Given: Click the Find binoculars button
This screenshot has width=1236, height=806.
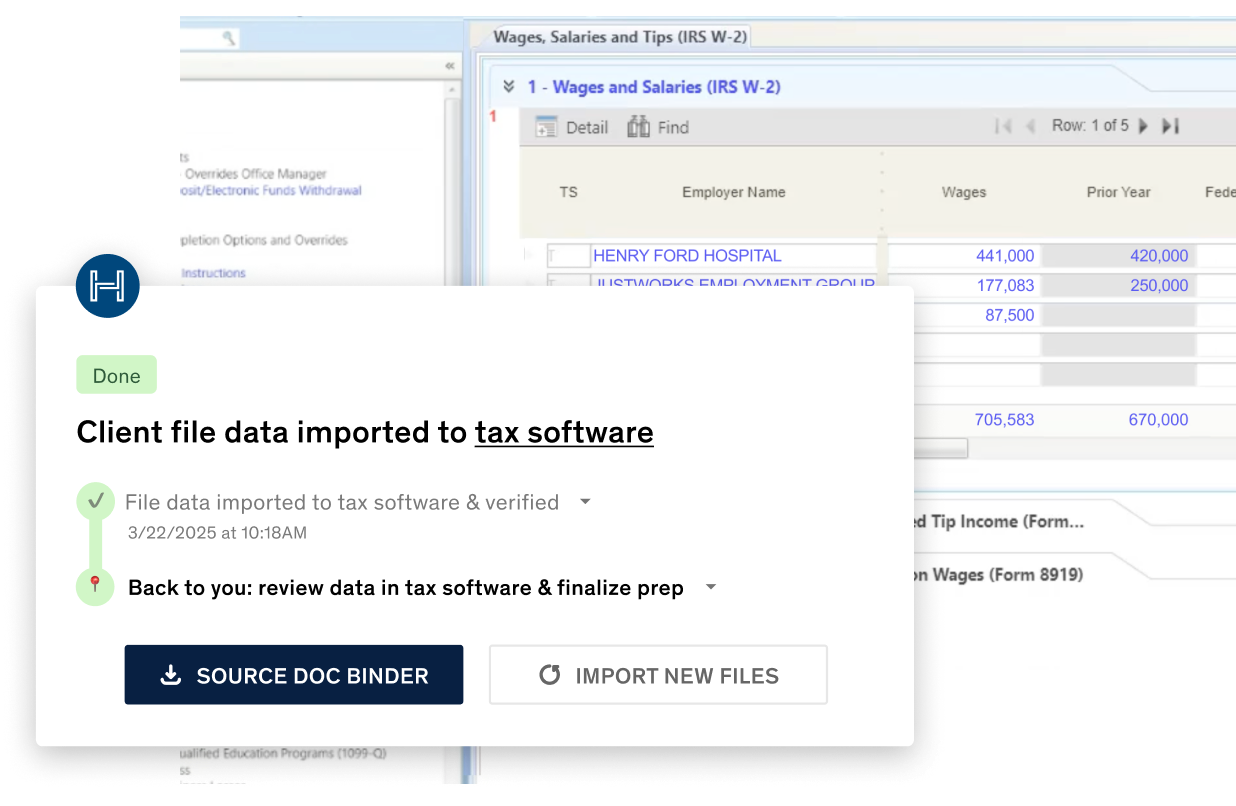Looking at the screenshot, I should click(658, 127).
